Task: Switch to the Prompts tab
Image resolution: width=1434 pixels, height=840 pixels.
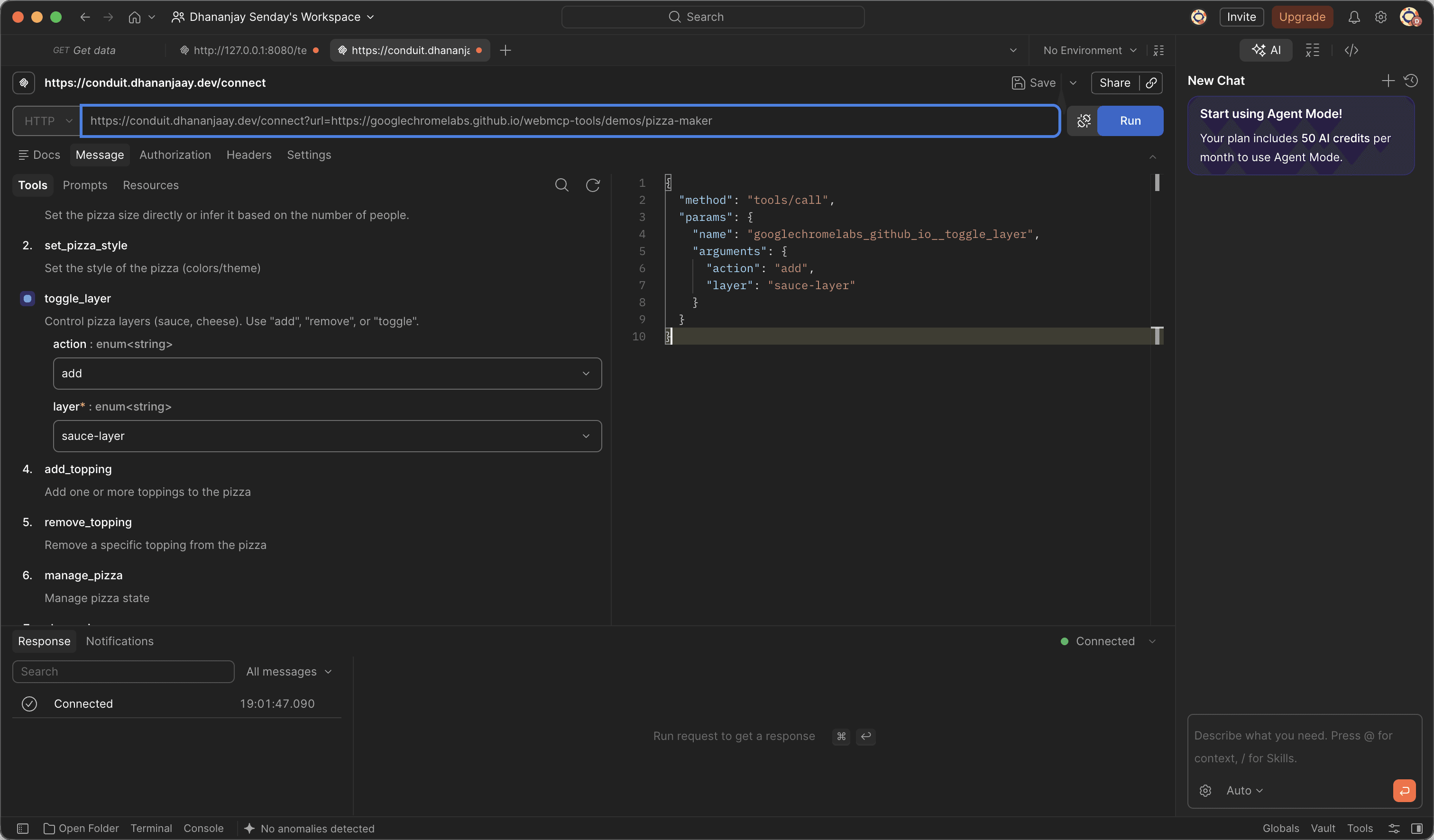Action: click(x=85, y=185)
